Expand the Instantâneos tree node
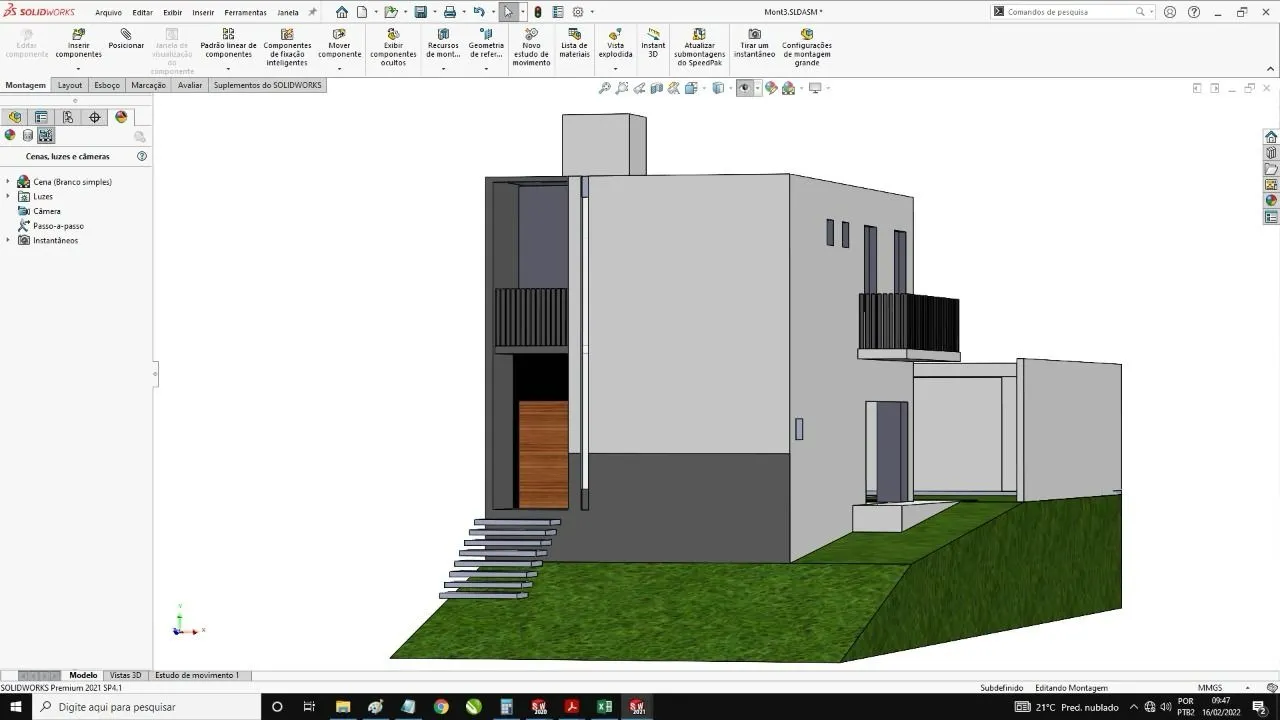Screen dimensions: 1280x720 click(8, 240)
